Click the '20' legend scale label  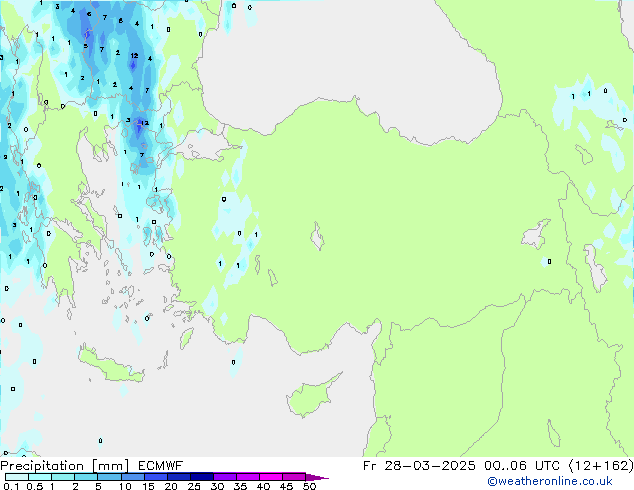click(171, 486)
